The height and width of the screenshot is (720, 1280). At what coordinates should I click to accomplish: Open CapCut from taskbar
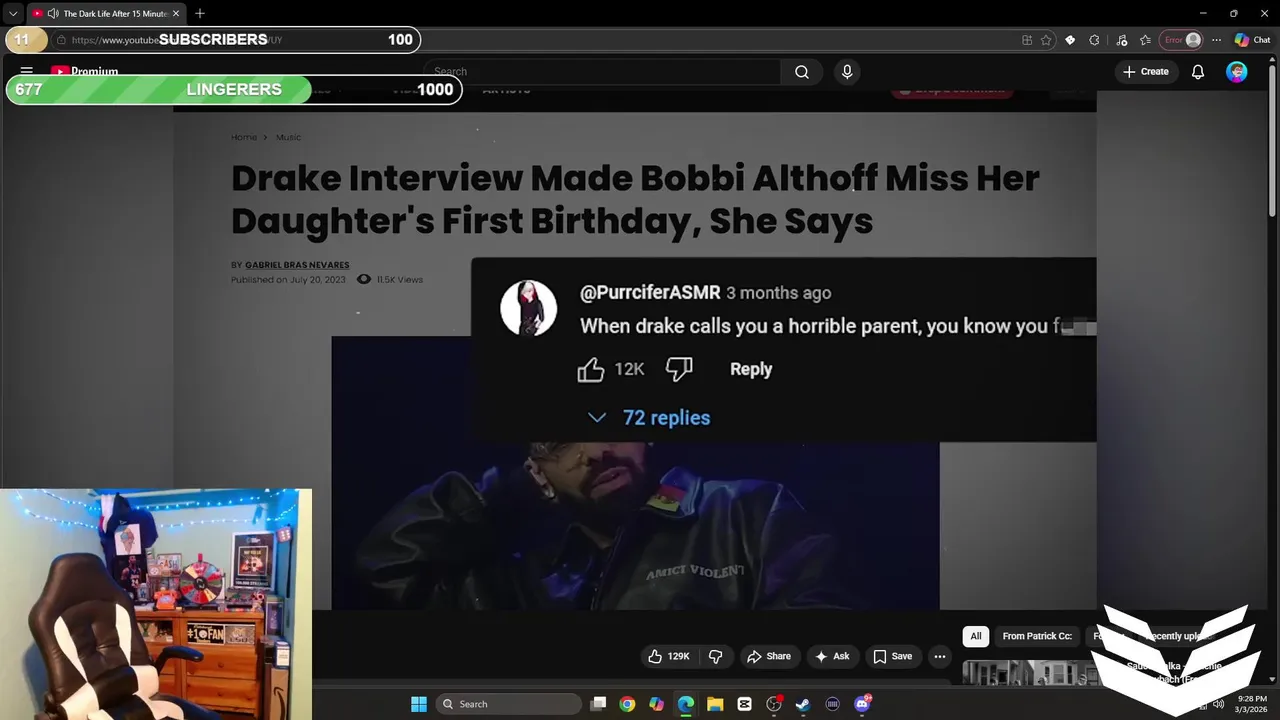[744, 704]
